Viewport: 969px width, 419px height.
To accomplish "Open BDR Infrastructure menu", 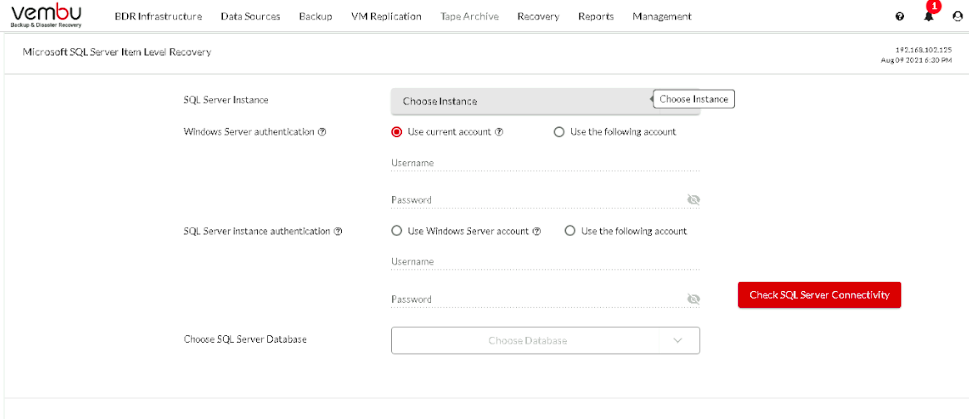I will [158, 17].
